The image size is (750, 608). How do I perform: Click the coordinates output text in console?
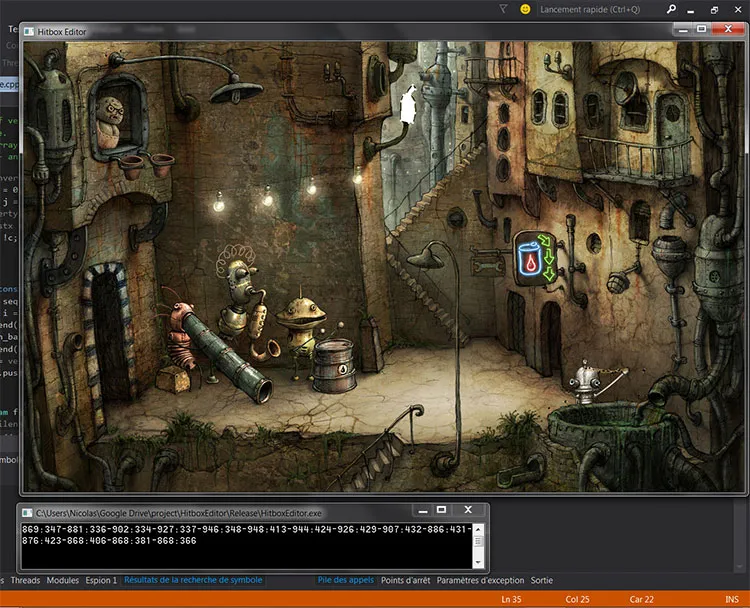246,535
